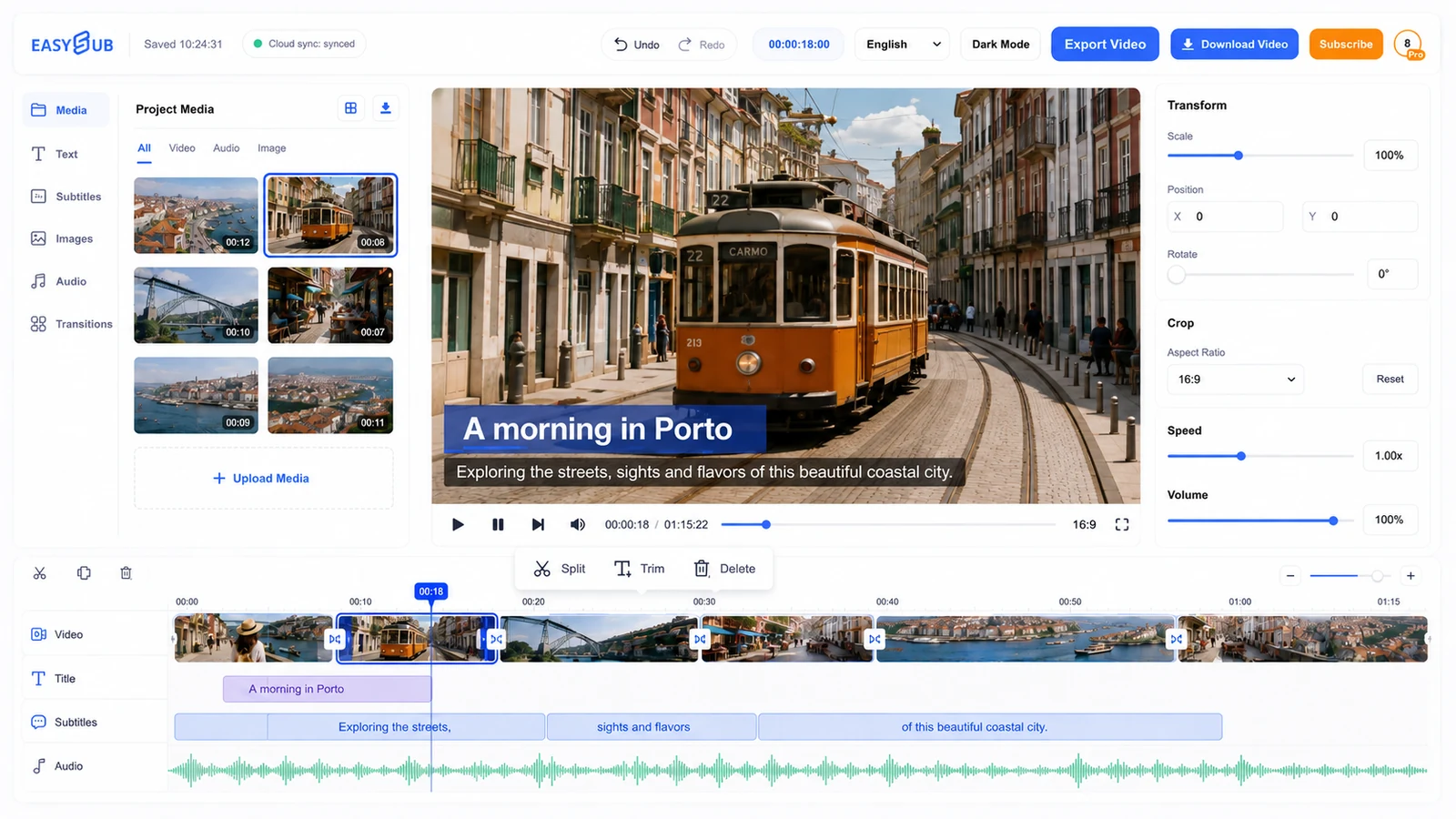Select the bridge media thumbnail 00:10
Viewport: 1456px width, 819px height.
tap(196, 305)
